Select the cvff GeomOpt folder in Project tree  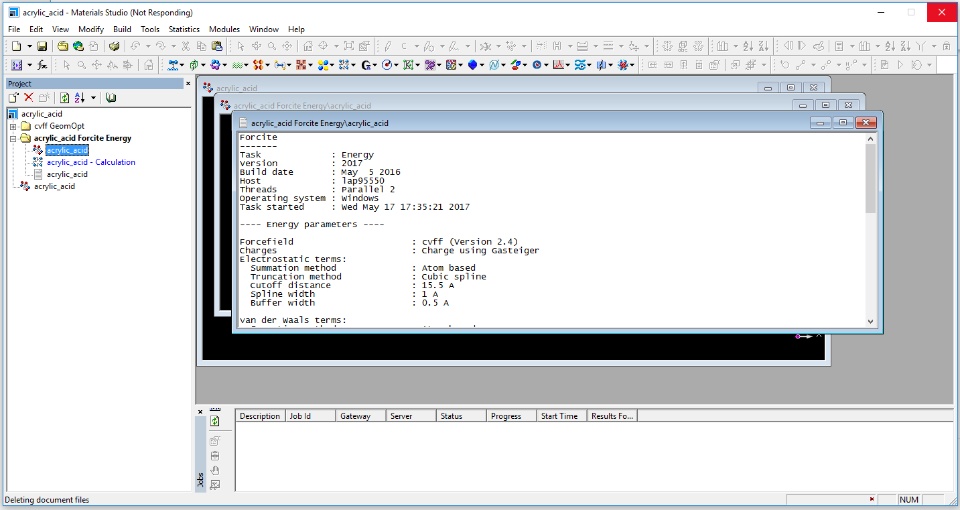coord(59,126)
